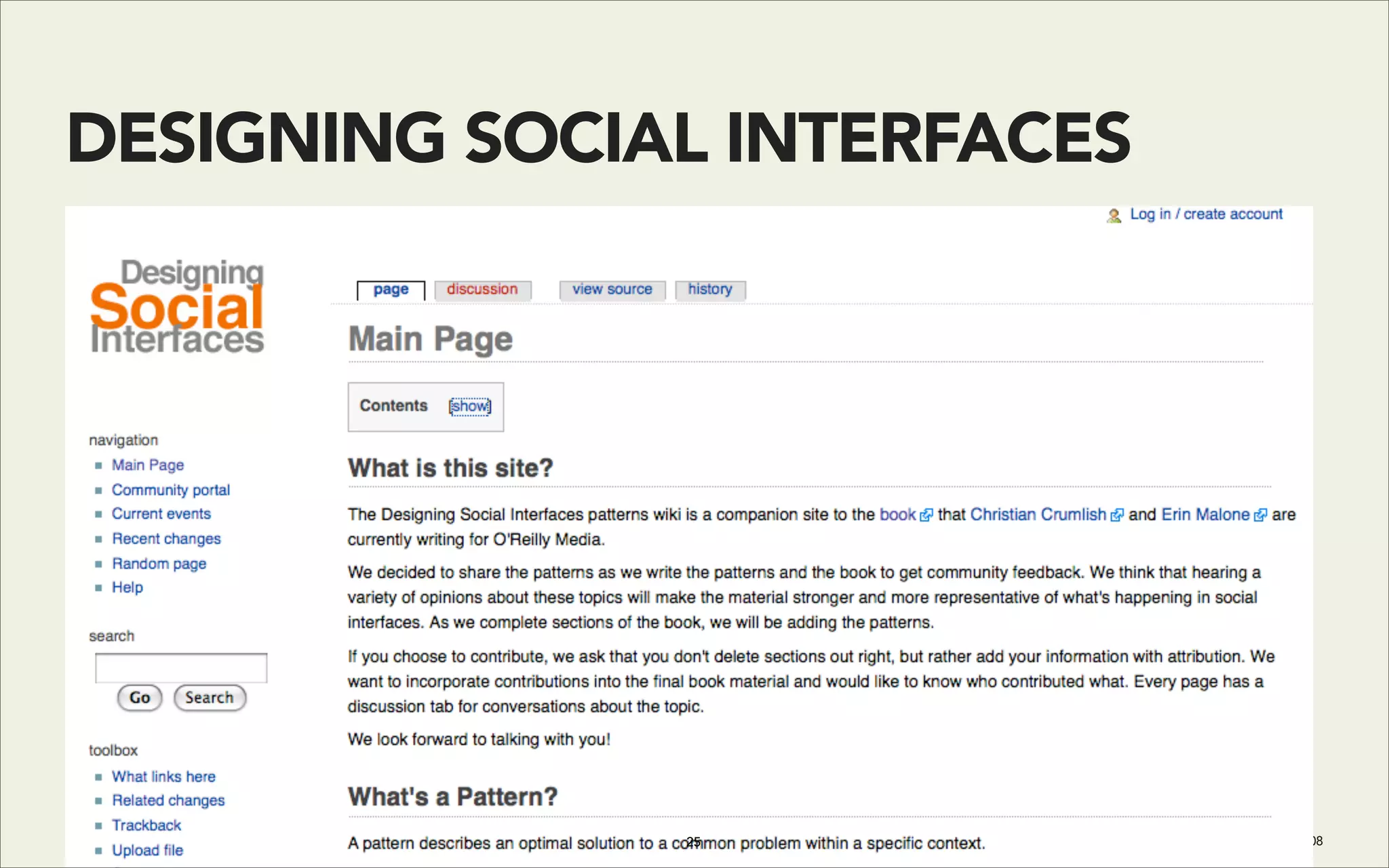Image resolution: width=1389 pixels, height=868 pixels.
Task: Open Upload file link
Action: click(147, 850)
